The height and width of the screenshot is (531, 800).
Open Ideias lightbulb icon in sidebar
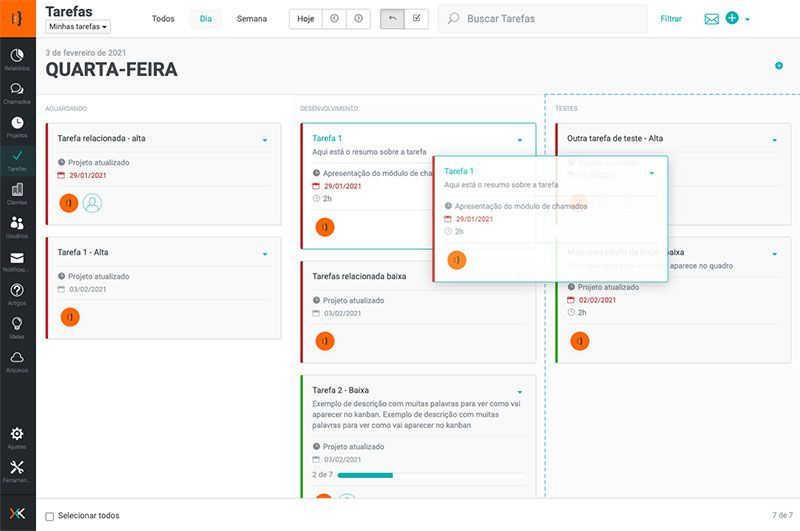[x=17, y=327]
